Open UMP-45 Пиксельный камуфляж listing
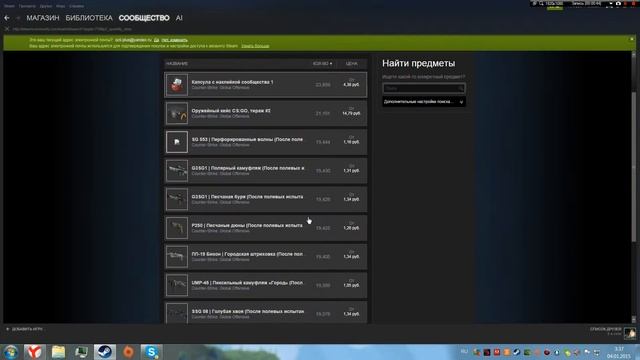 tap(266, 285)
